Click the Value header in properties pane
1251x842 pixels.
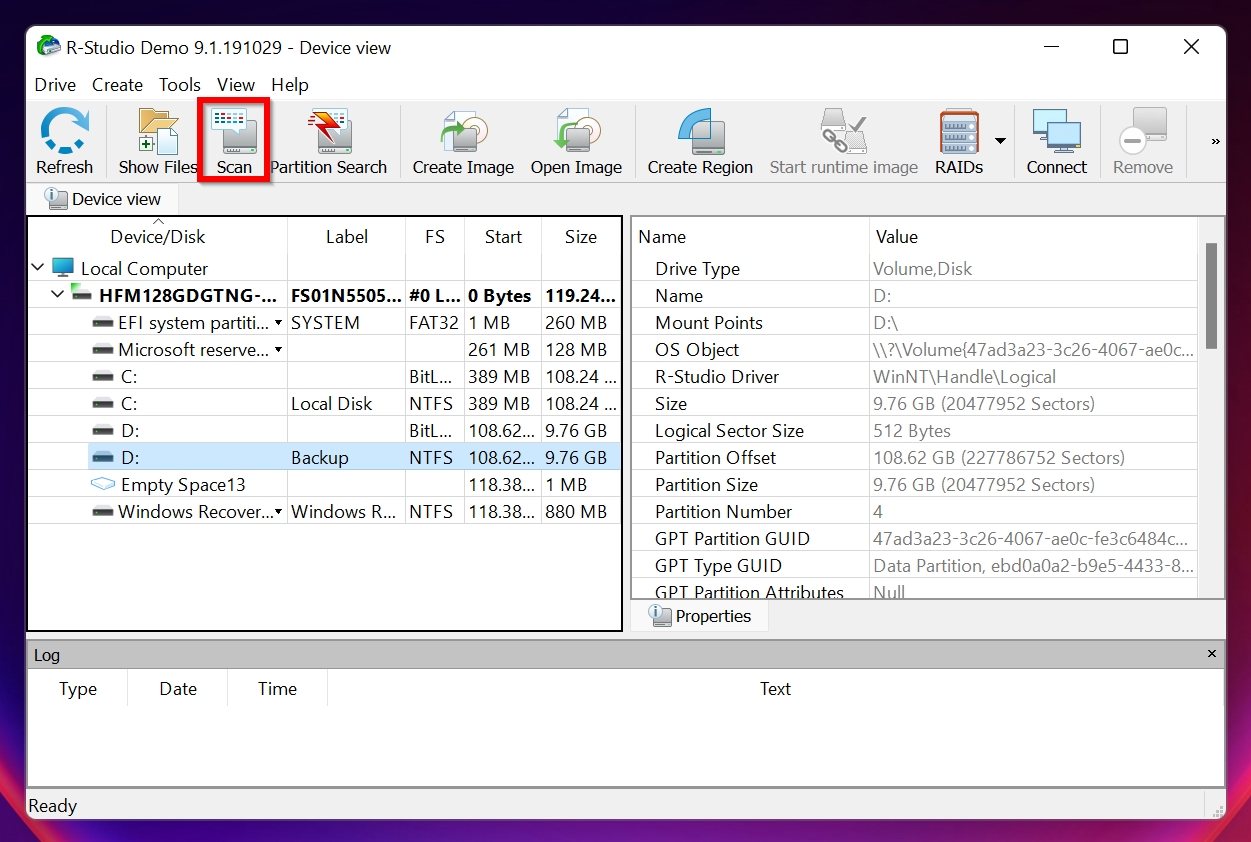(1033, 237)
